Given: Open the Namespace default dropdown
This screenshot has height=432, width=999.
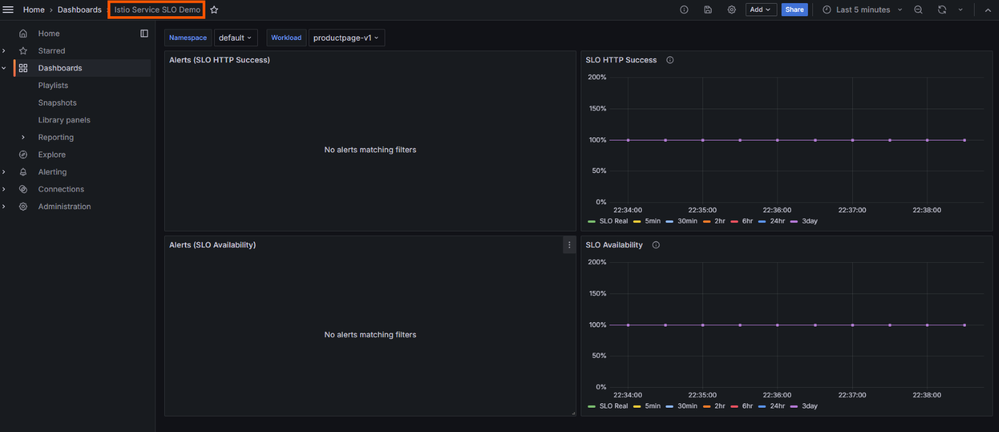Looking at the screenshot, I should point(235,38).
